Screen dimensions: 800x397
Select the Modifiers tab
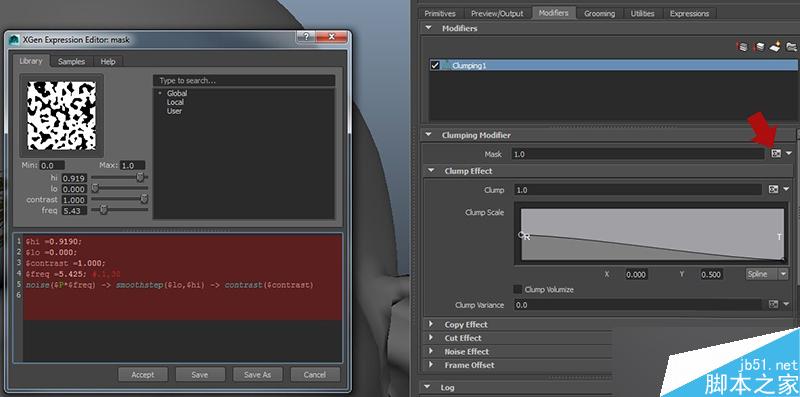[554, 13]
